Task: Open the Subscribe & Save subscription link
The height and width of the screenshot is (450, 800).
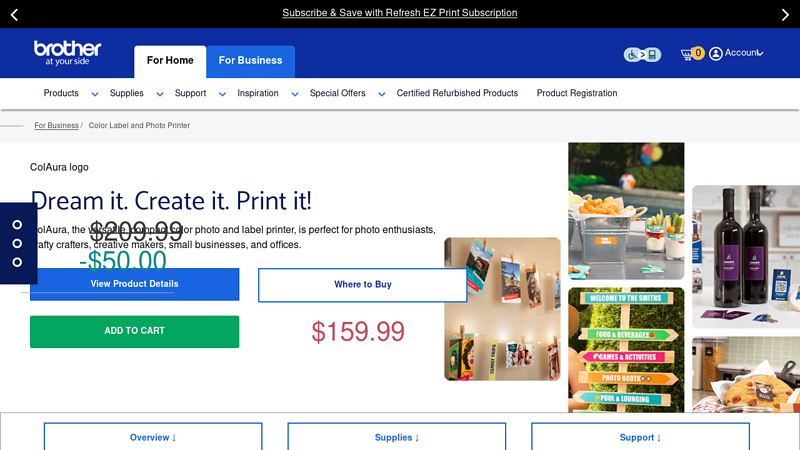Action: [400, 13]
